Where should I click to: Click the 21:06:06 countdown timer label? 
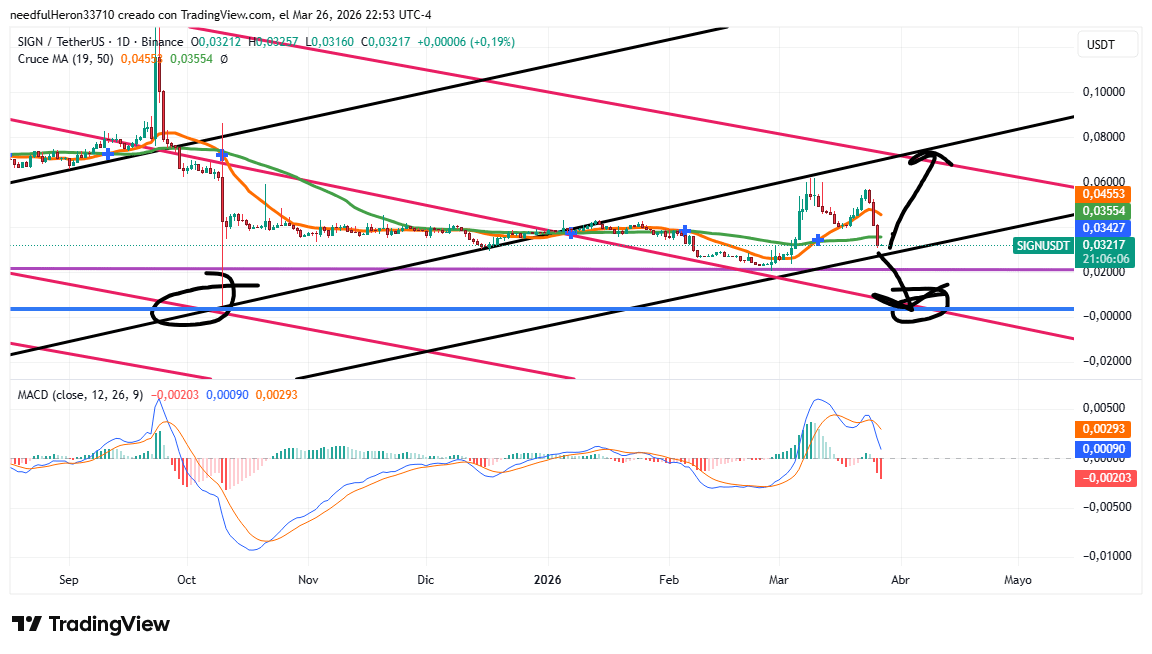[x=1104, y=259]
